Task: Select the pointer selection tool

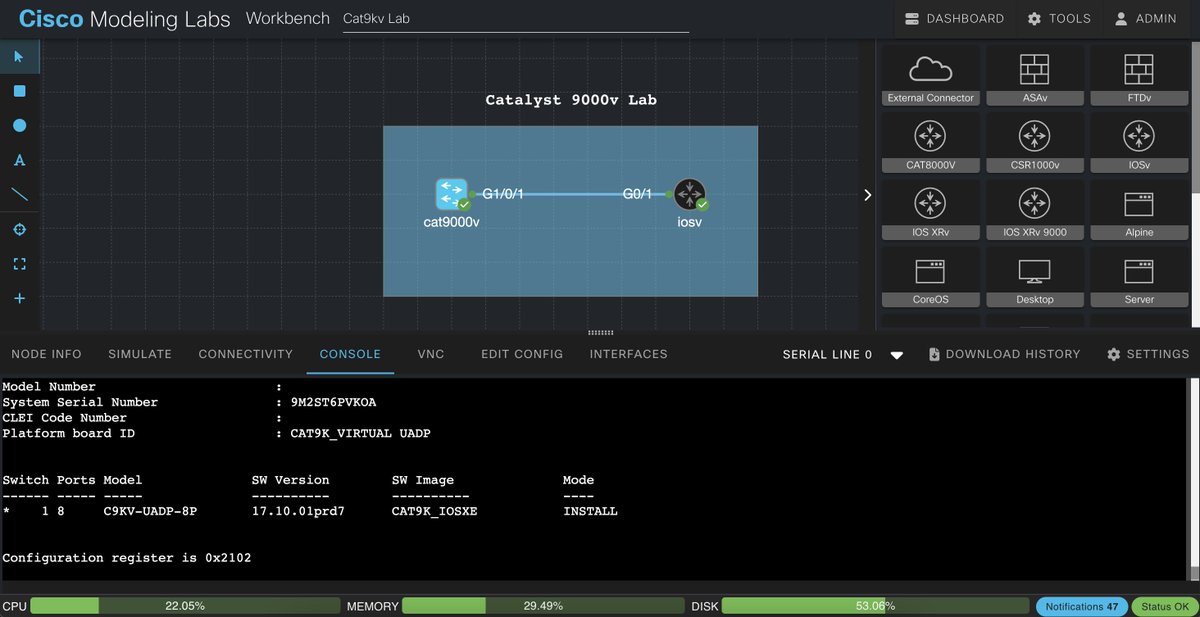Action: tap(19, 57)
